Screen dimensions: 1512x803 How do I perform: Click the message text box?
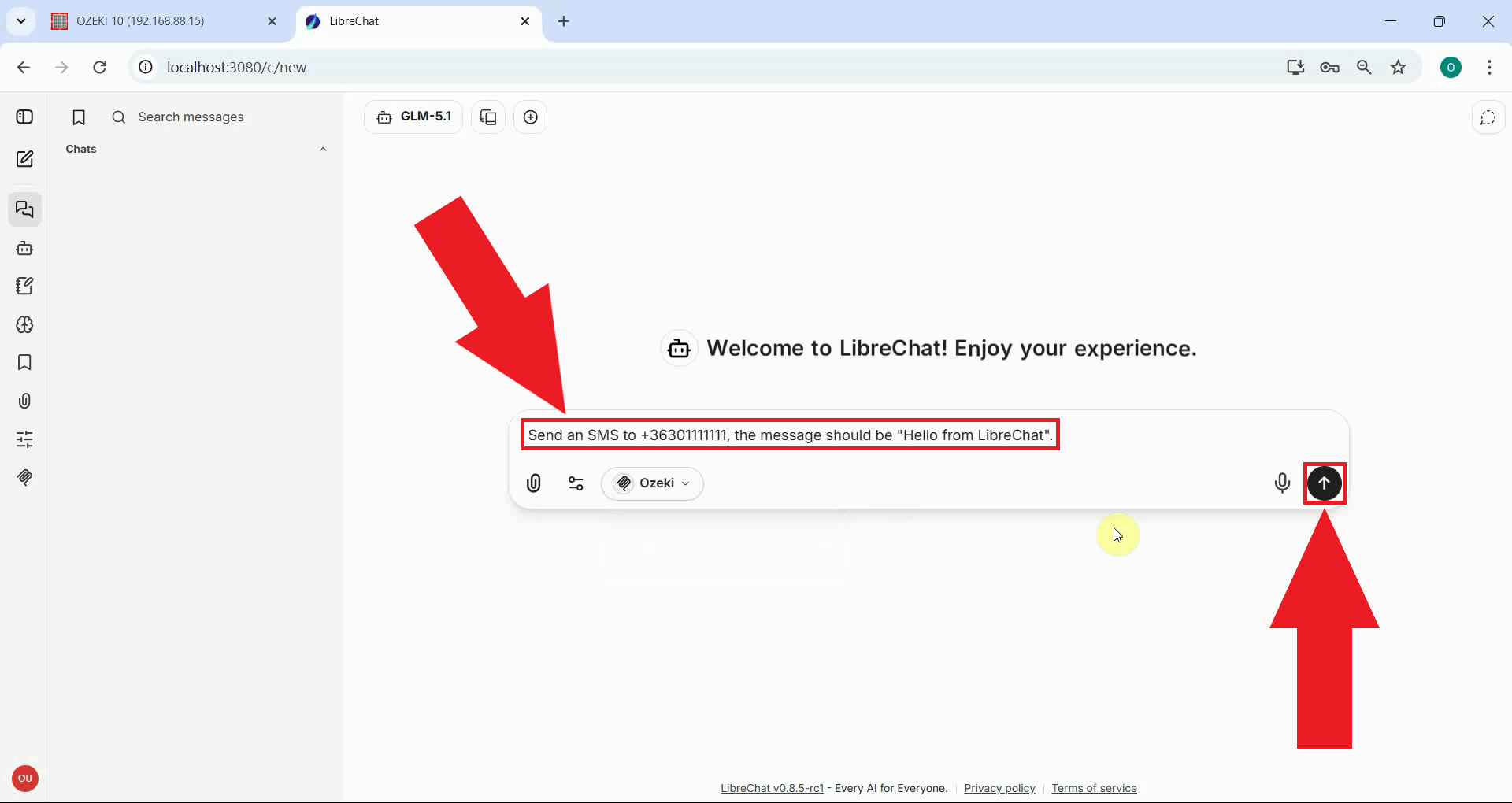(x=790, y=435)
